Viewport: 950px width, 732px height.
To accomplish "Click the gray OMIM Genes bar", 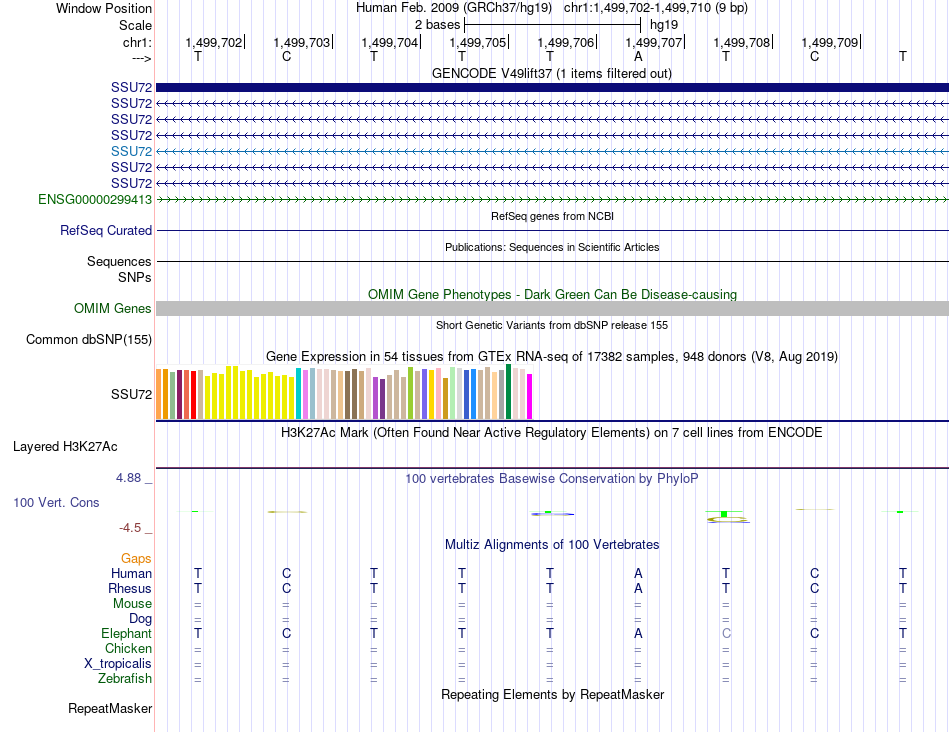I will click(552, 308).
